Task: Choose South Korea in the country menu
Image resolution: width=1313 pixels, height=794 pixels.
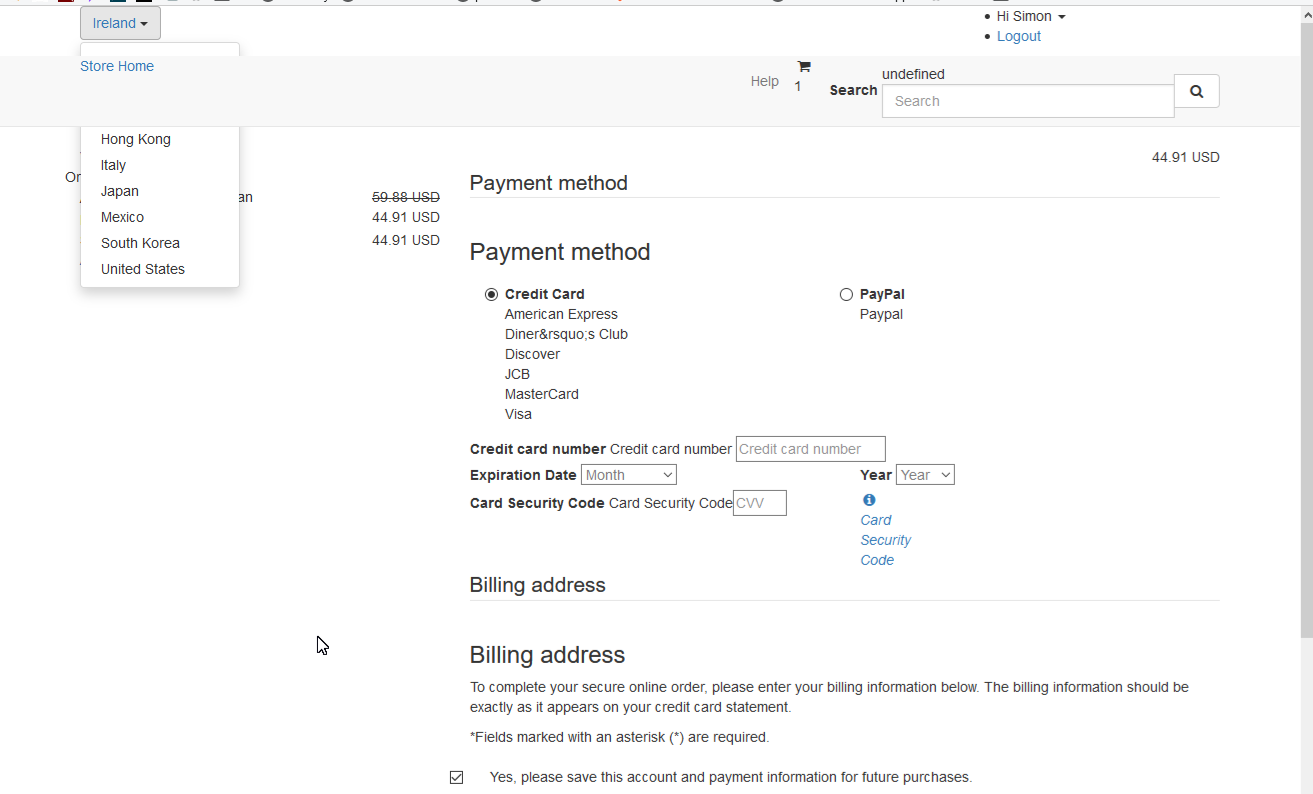Action: [140, 244]
